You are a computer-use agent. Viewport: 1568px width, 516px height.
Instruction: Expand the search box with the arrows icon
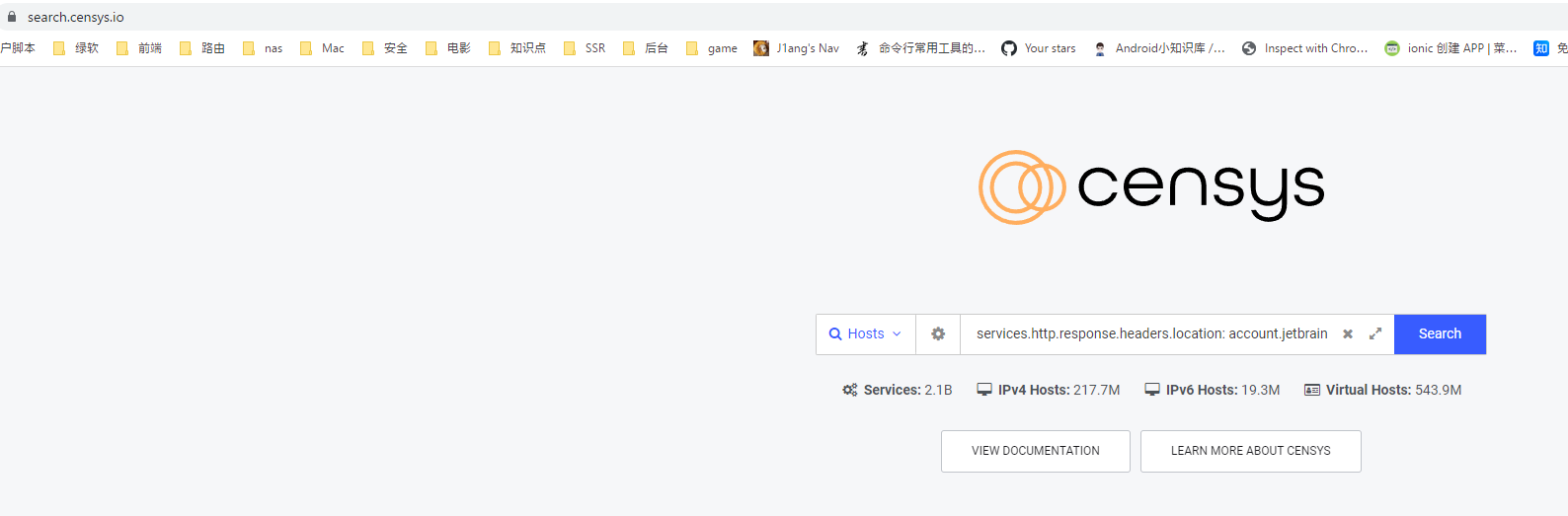(1375, 334)
